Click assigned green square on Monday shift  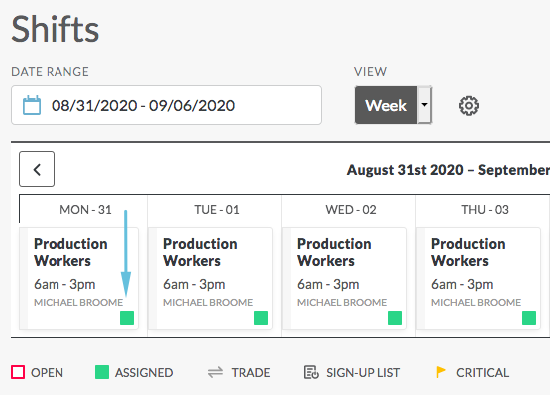127,318
